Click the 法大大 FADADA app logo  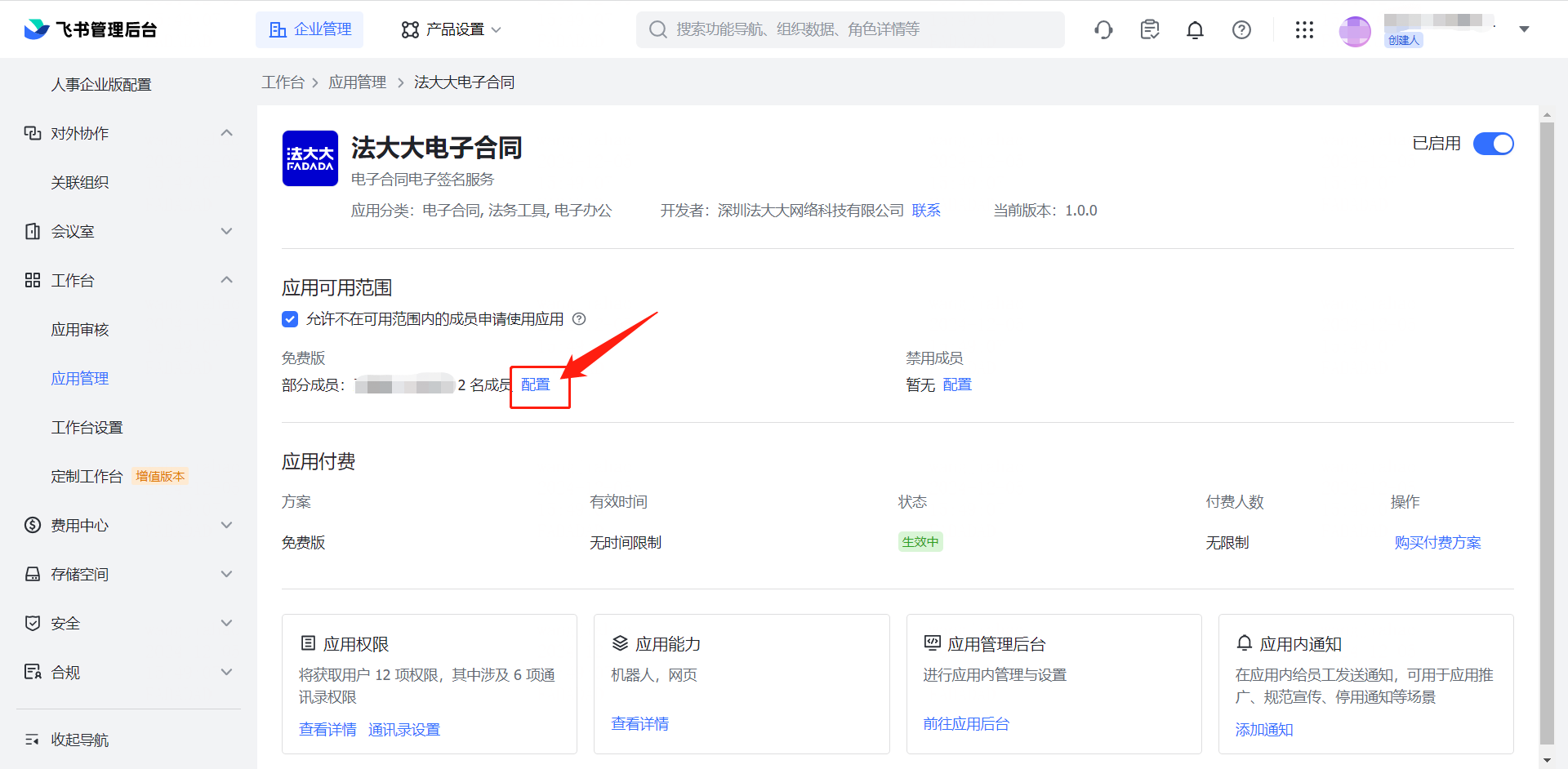pos(310,158)
